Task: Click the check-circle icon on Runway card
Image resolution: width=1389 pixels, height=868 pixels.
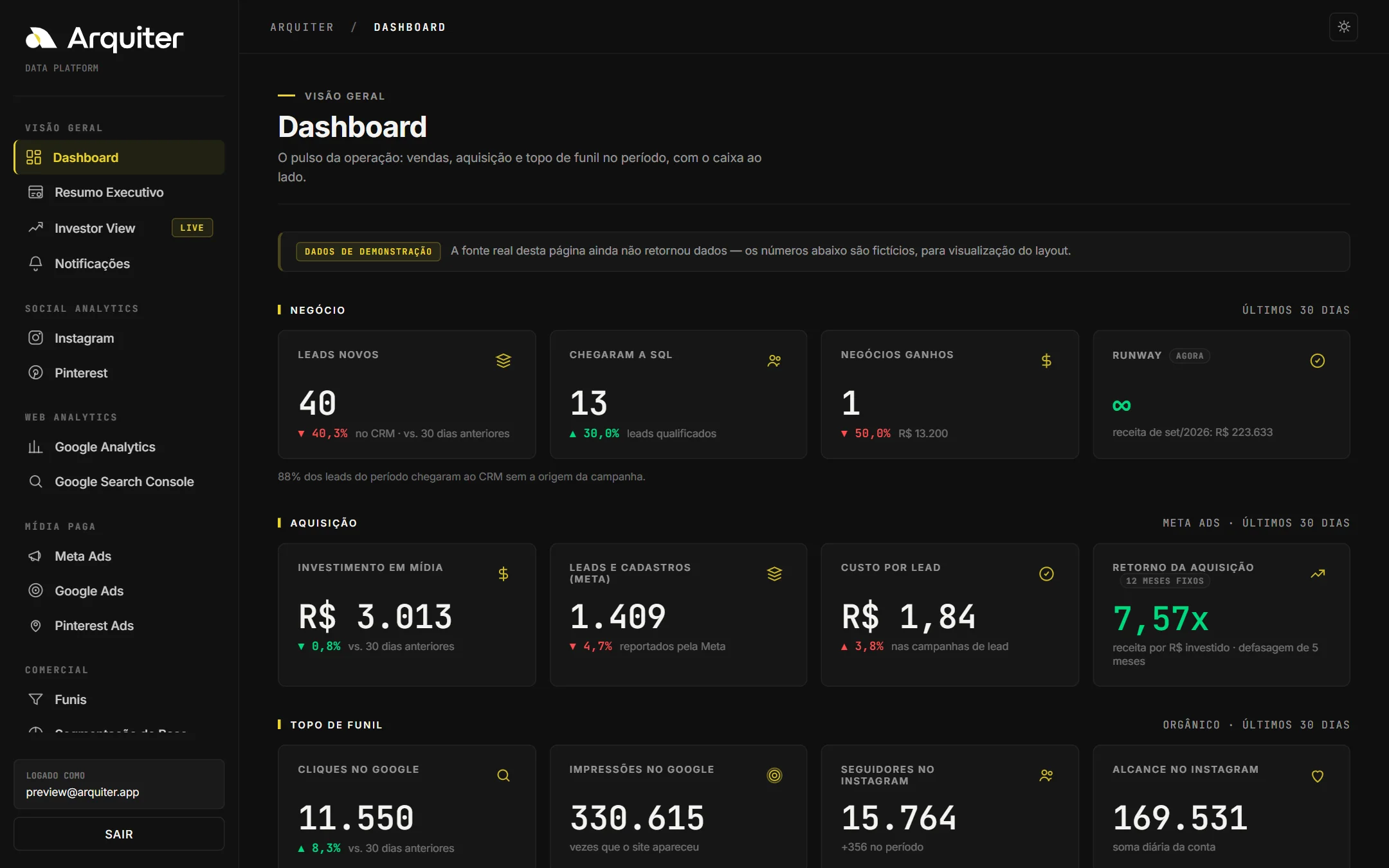Action: point(1318,361)
